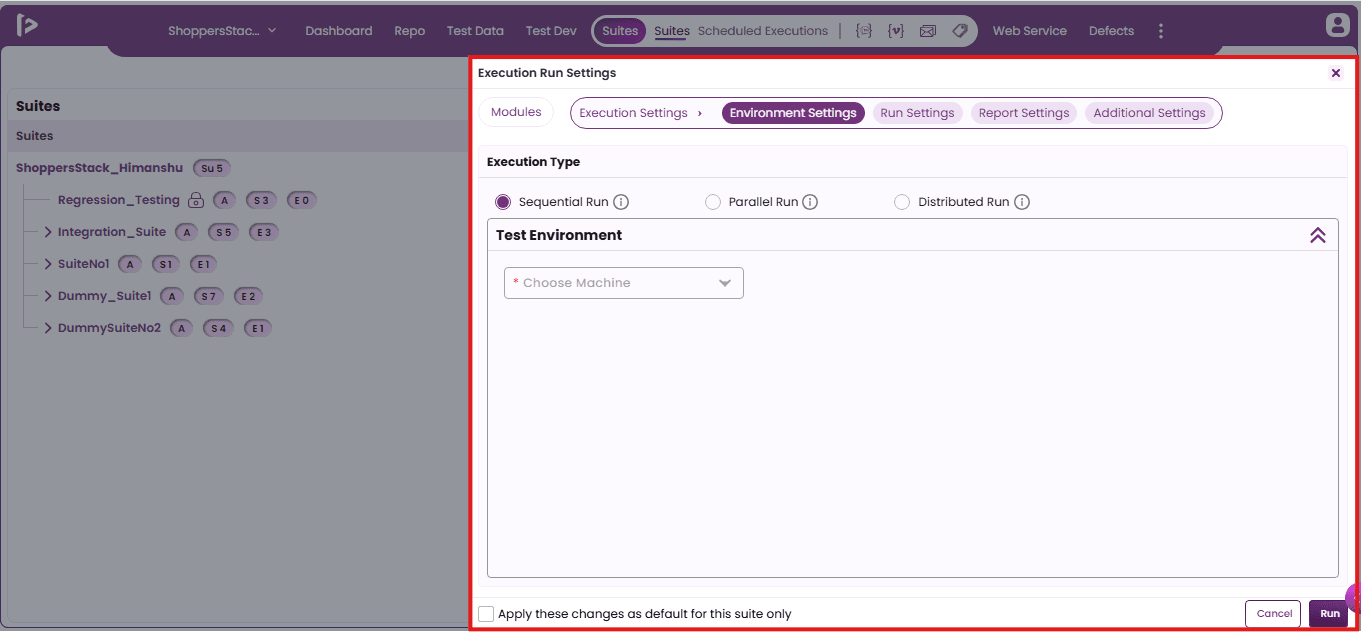This screenshot has height=632, width=1361.
Task: Open the Dashboard page
Action: [x=339, y=31]
